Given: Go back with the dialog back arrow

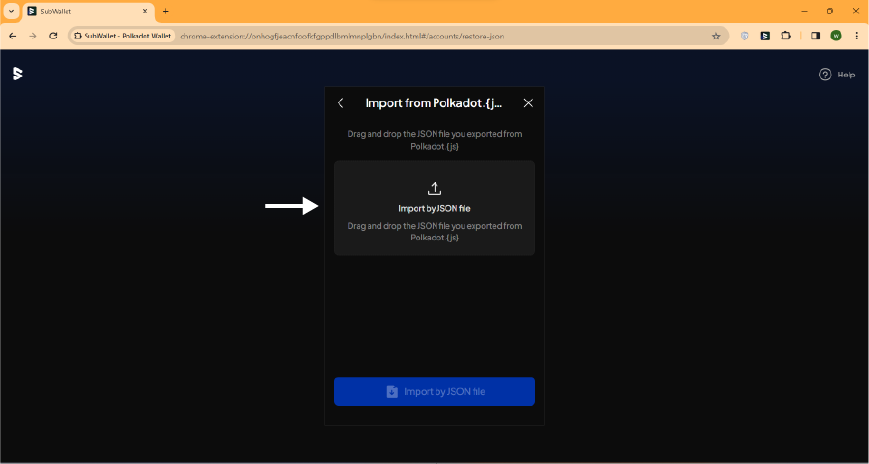Looking at the screenshot, I should pos(341,103).
